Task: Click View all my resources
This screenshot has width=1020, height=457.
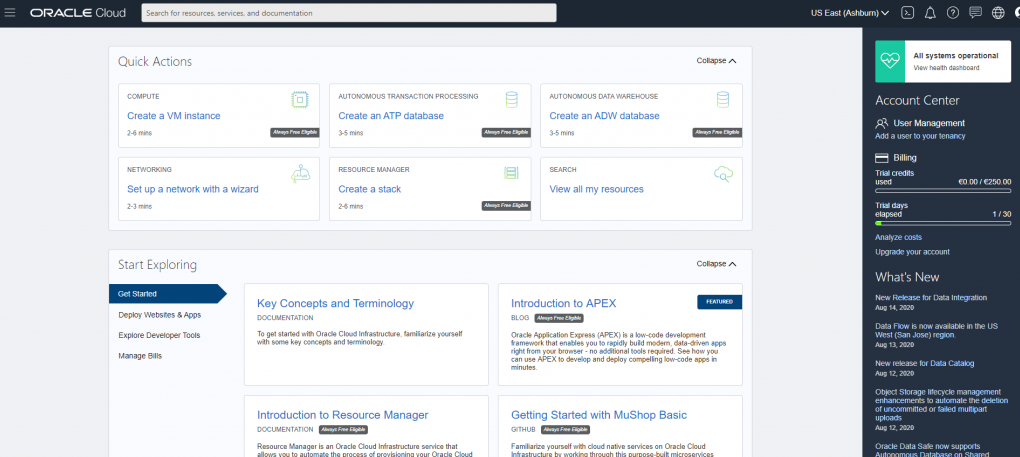Action: tap(597, 189)
